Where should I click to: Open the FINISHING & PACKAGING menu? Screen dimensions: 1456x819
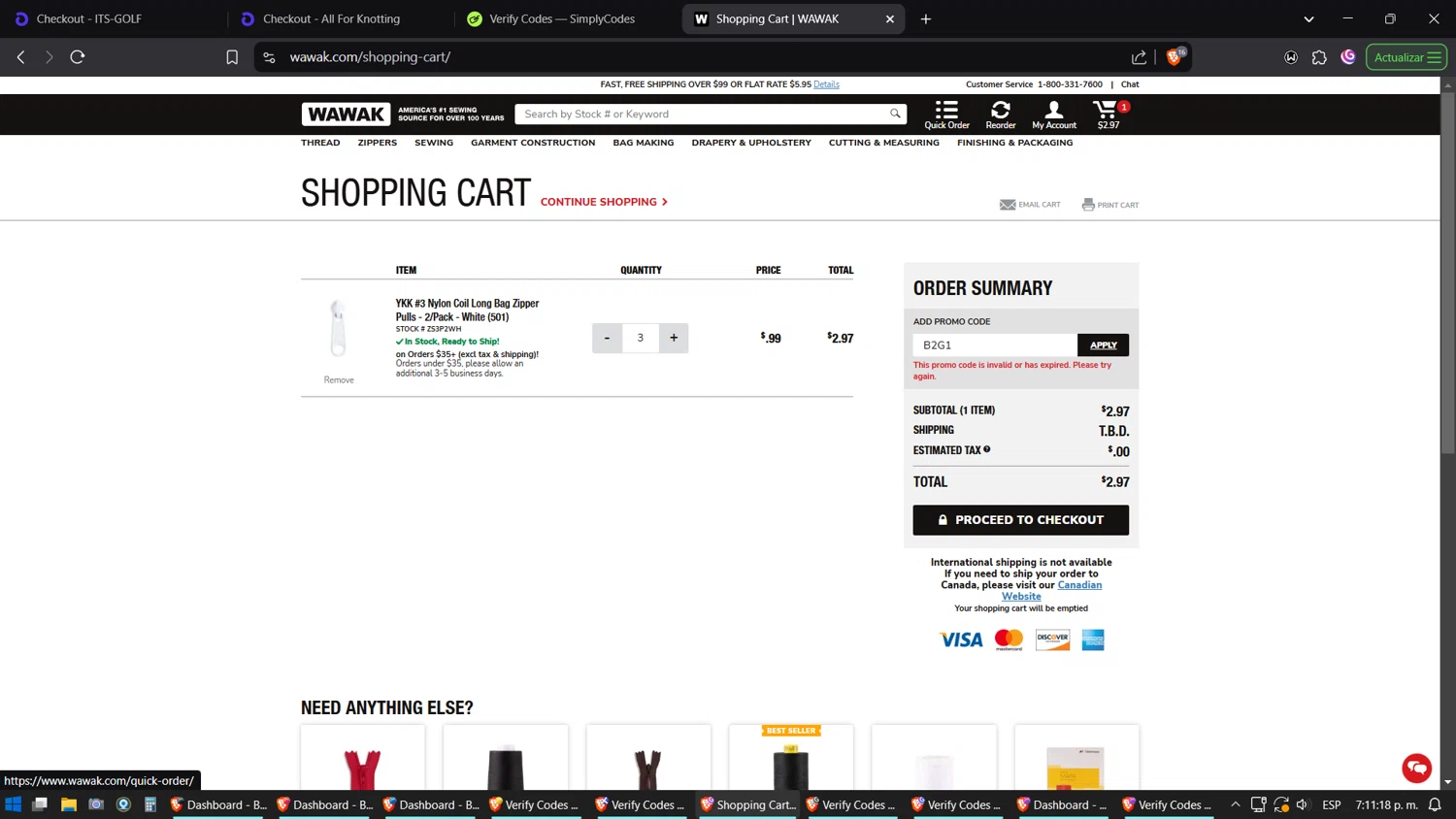[1014, 143]
